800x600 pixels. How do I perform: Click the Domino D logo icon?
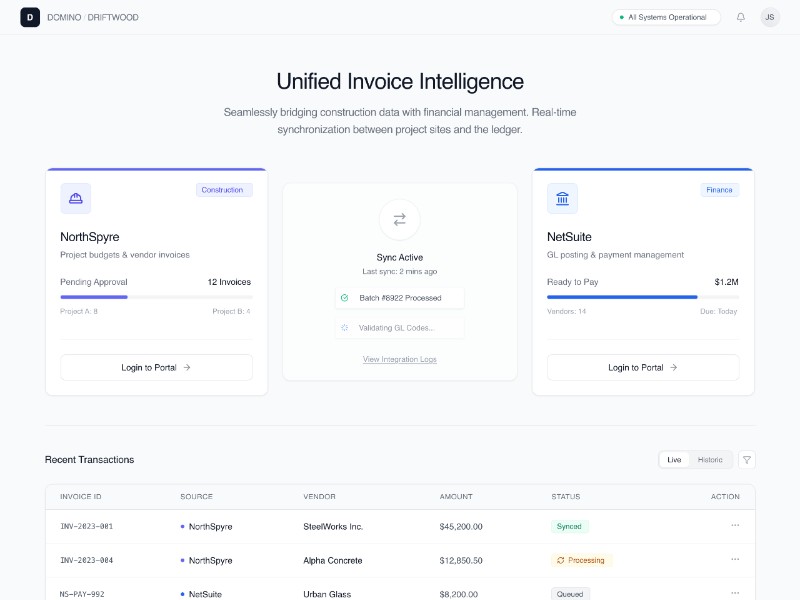30,17
